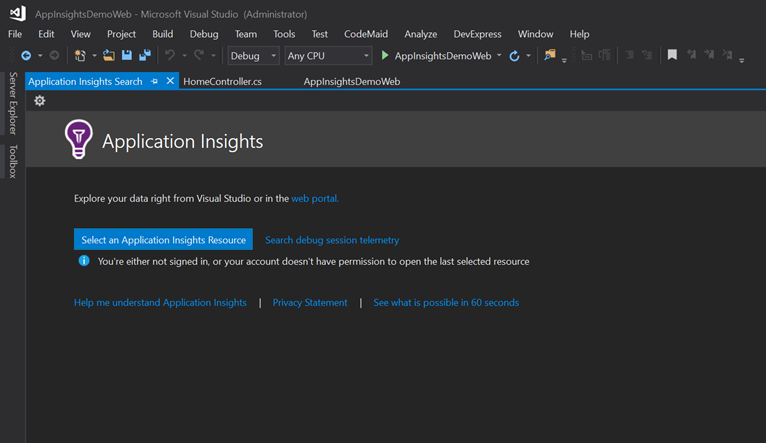The height and width of the screenshot is (443, 766).
Task: Click the blue info icon beside the sign-in message
Action: (84, 260)
